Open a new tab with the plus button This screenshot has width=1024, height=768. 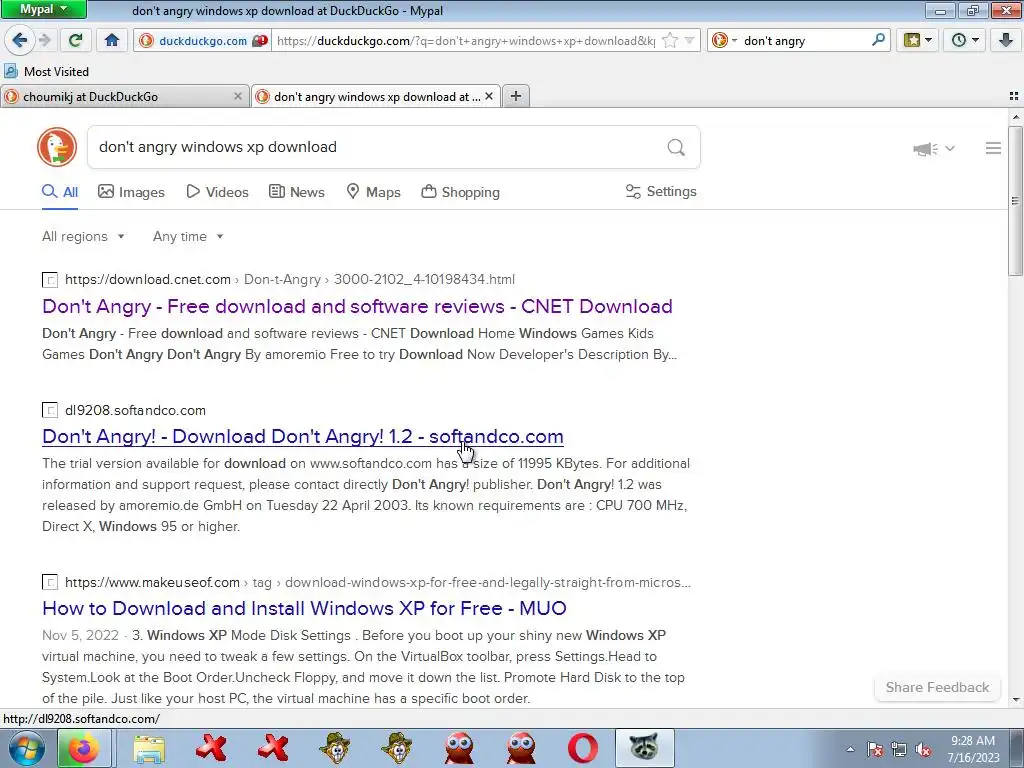[x=516, y=97]
